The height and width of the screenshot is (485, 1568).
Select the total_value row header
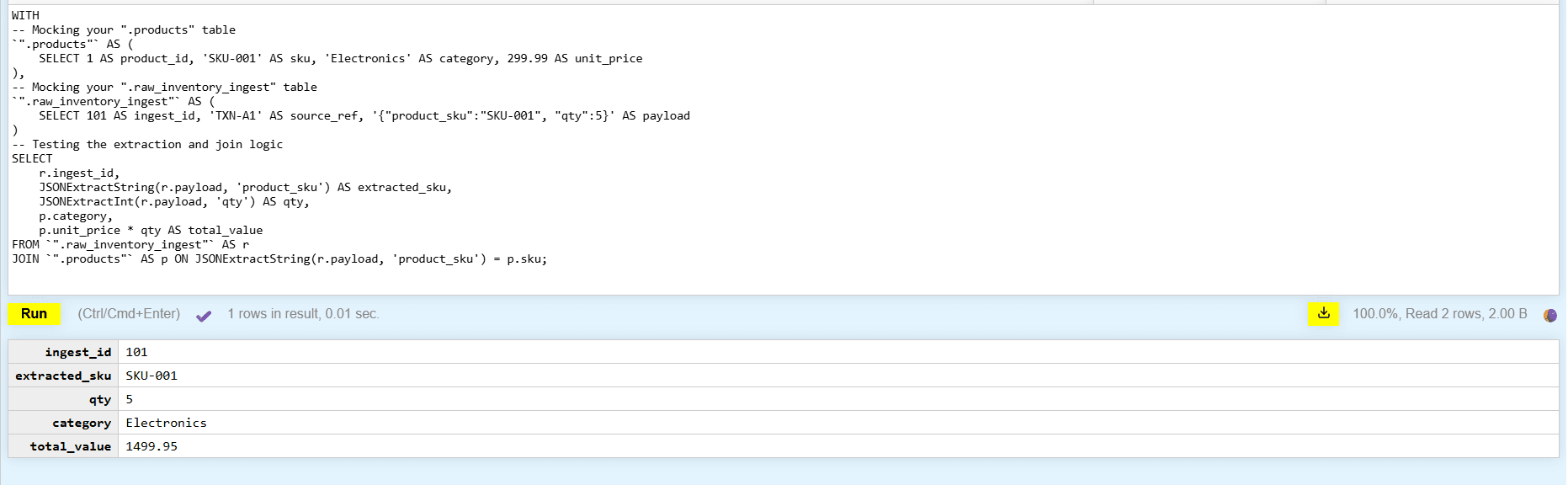(x=70, y=446)
